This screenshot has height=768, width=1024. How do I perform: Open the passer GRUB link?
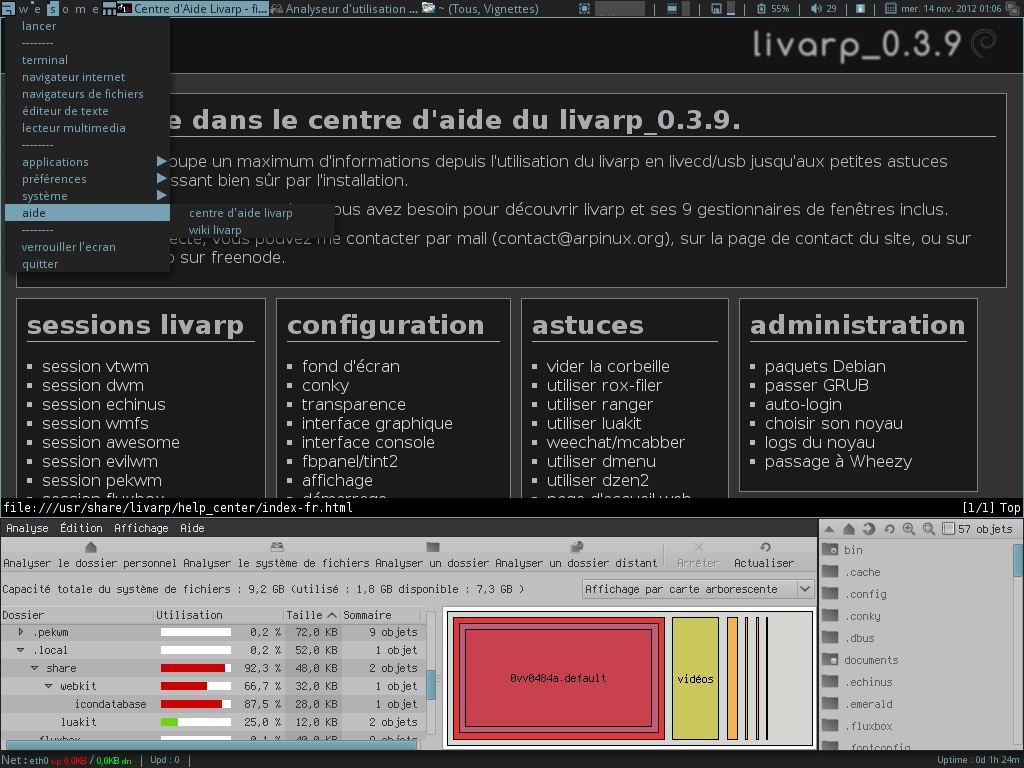(817, 385)
